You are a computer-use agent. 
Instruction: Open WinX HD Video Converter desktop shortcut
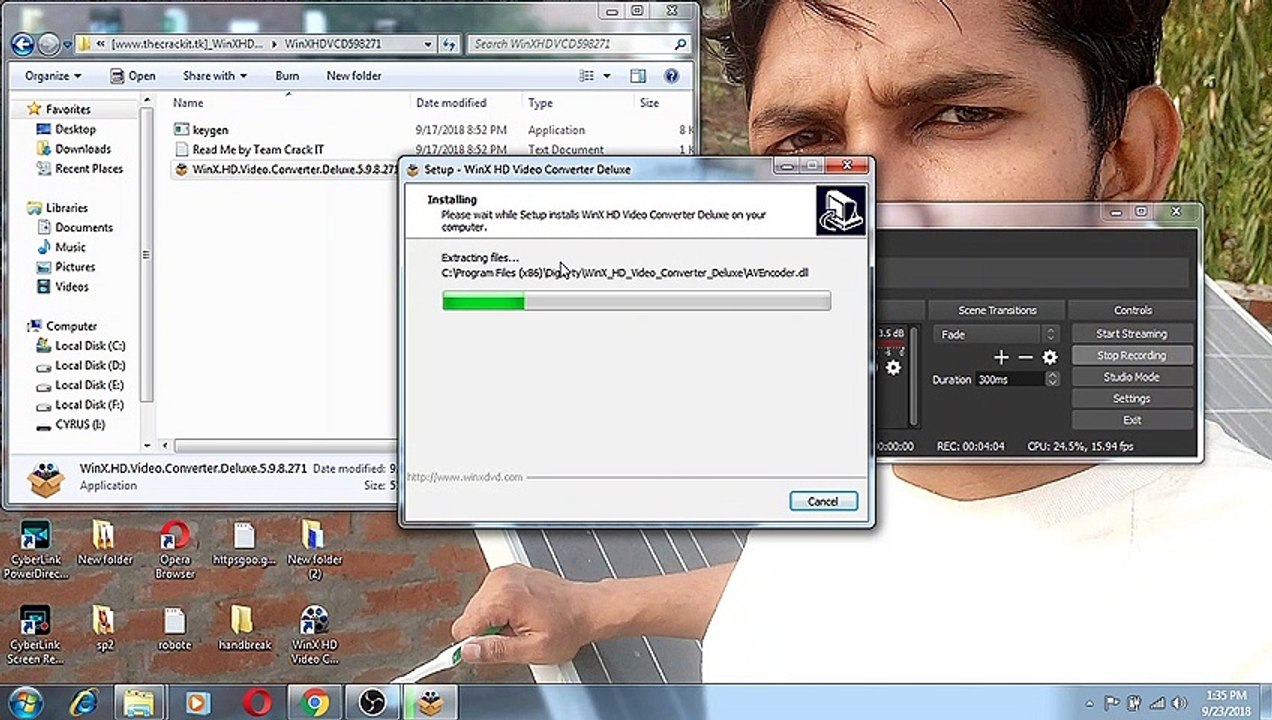pyautogui.click(x=314, y=634)
